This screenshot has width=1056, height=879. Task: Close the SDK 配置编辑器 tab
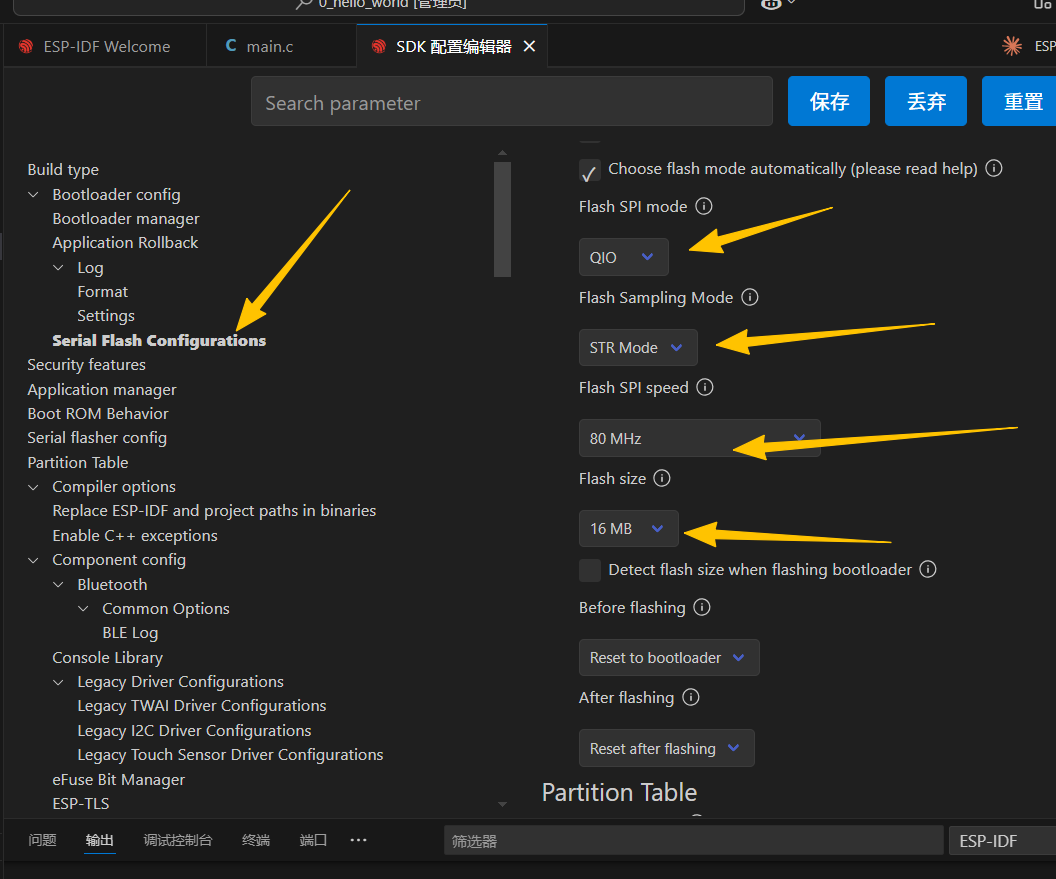pyautogui.click(x=529, y=46)
